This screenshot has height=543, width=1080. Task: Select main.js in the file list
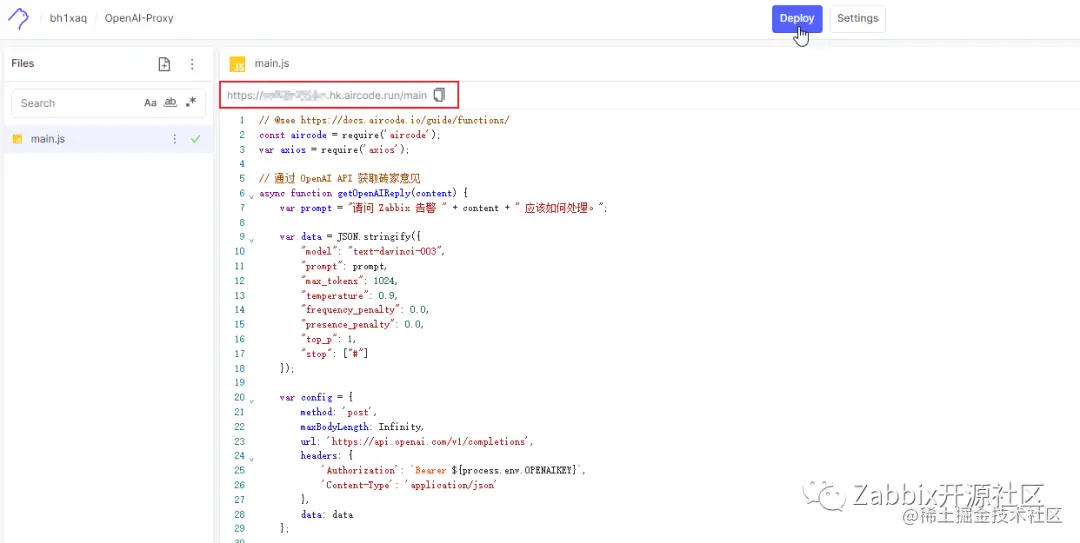(x=108, y=139)
